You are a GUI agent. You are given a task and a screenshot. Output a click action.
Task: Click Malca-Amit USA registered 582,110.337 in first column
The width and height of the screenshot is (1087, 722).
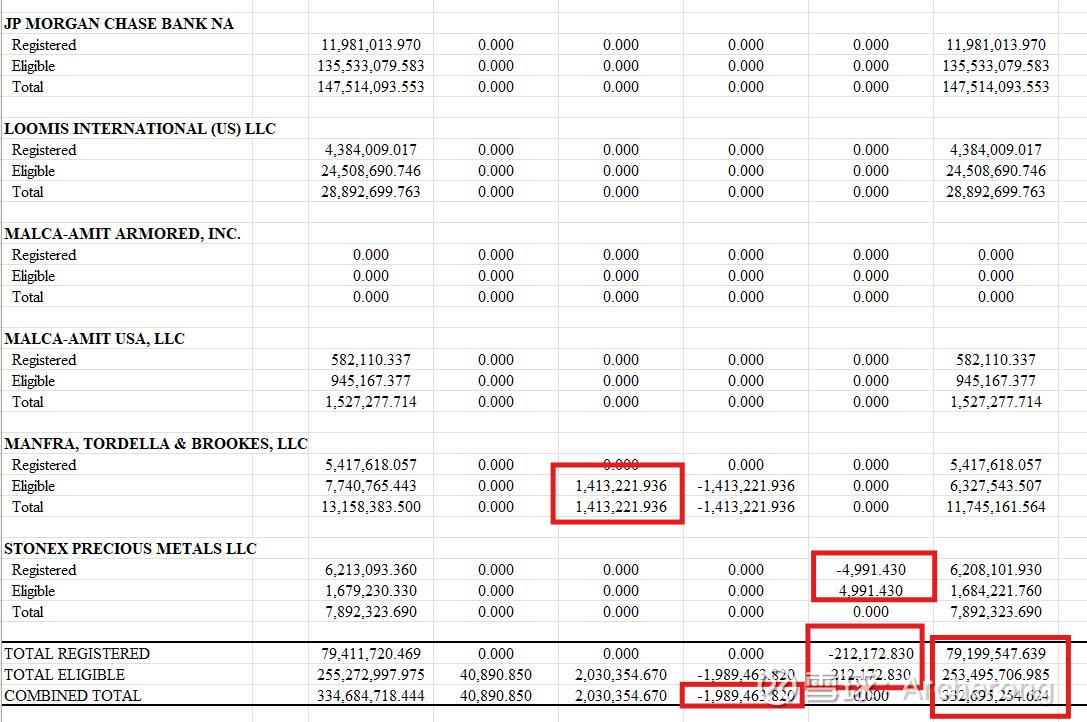[x=371, y=360]
